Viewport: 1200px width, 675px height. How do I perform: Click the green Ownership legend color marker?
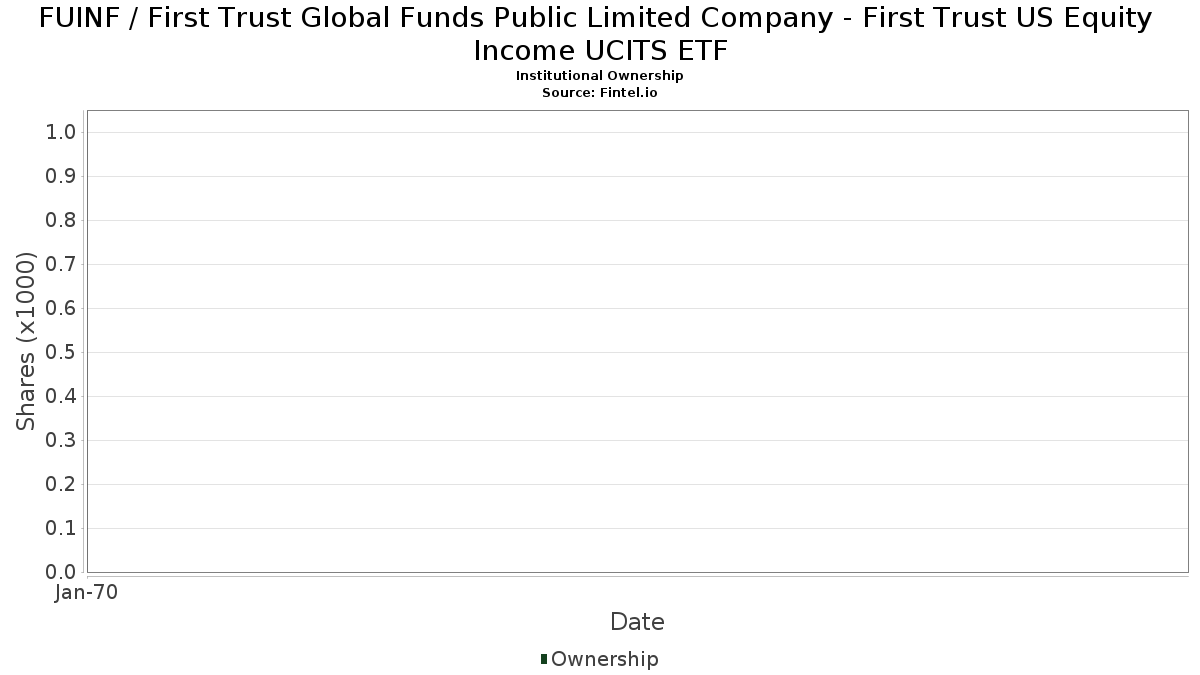[x=544, y=659]
